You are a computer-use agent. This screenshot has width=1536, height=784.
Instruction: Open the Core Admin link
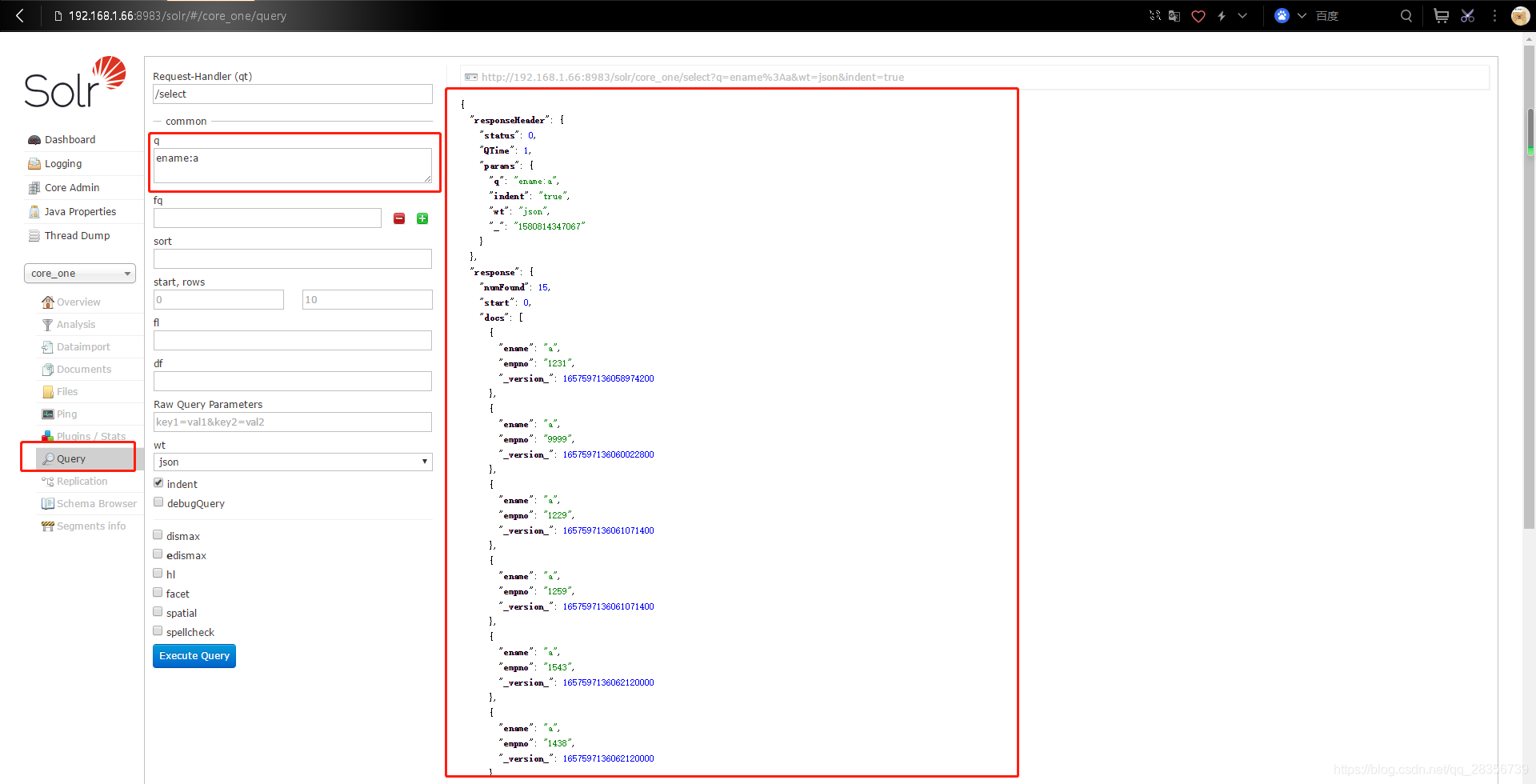72,188
